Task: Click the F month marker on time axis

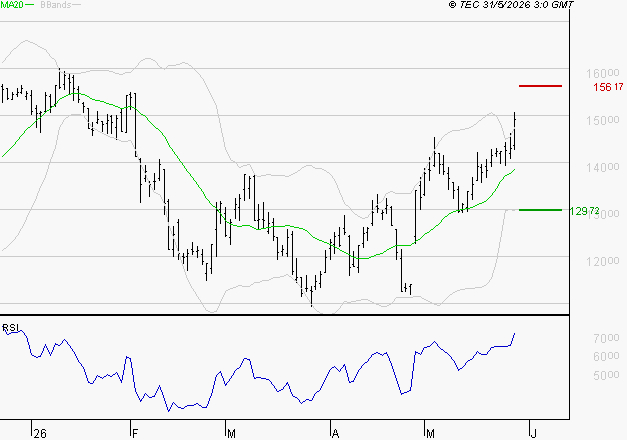Action: coord(135,434)
